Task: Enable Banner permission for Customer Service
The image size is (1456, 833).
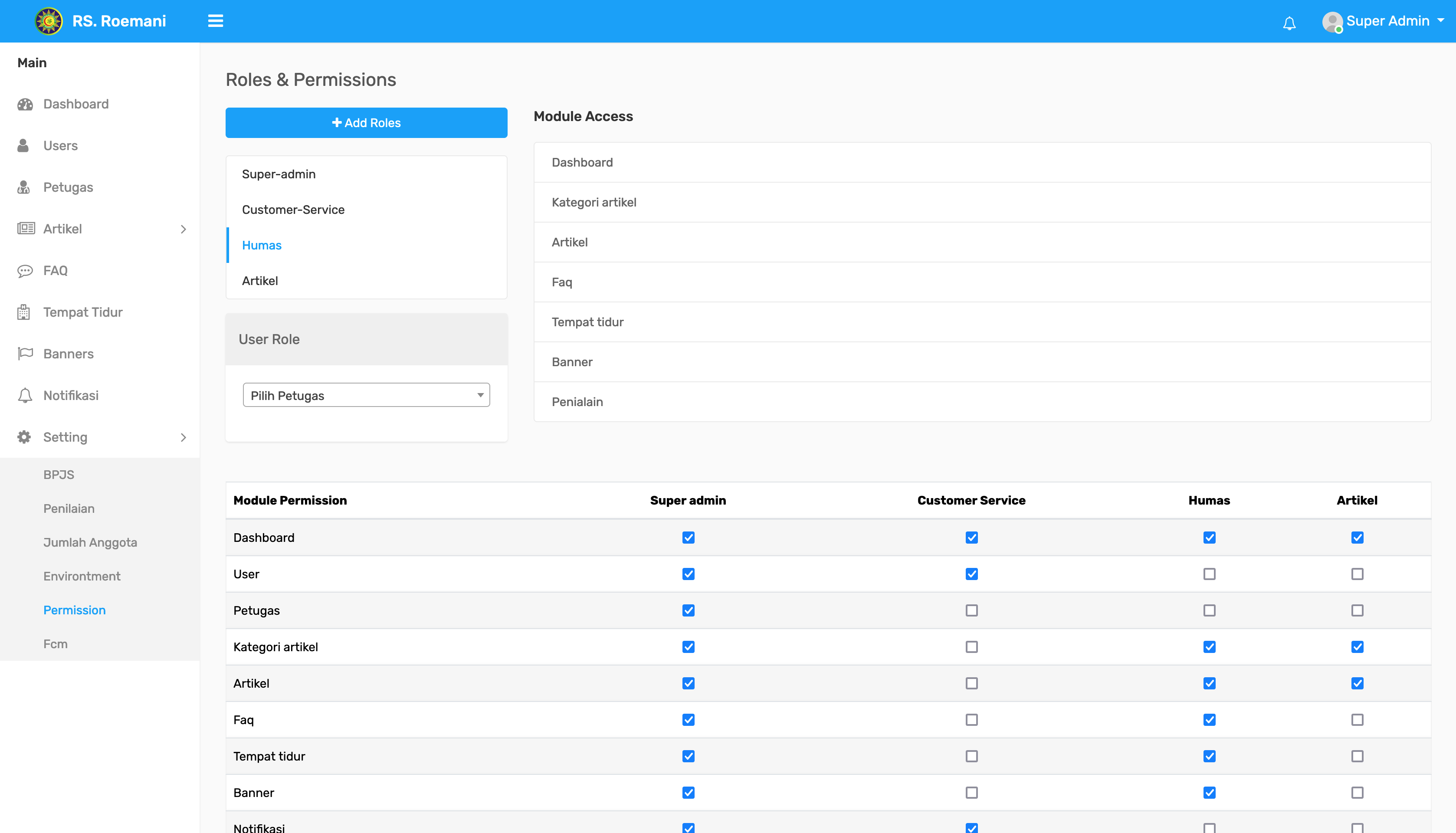Action: pos(971,792)
